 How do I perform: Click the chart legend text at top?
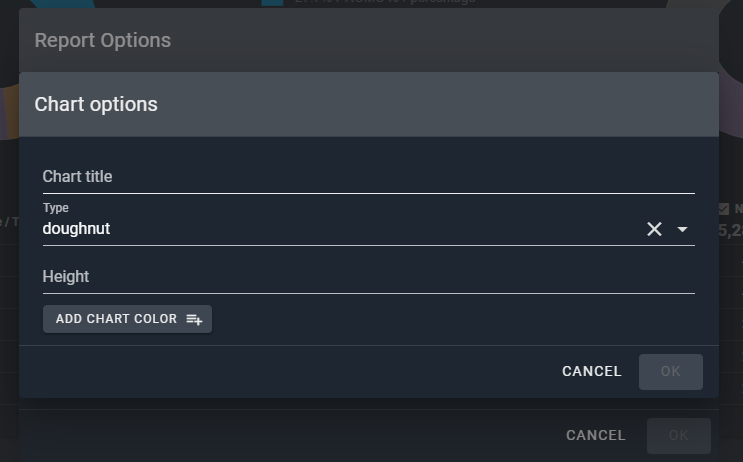pos(385,2)
